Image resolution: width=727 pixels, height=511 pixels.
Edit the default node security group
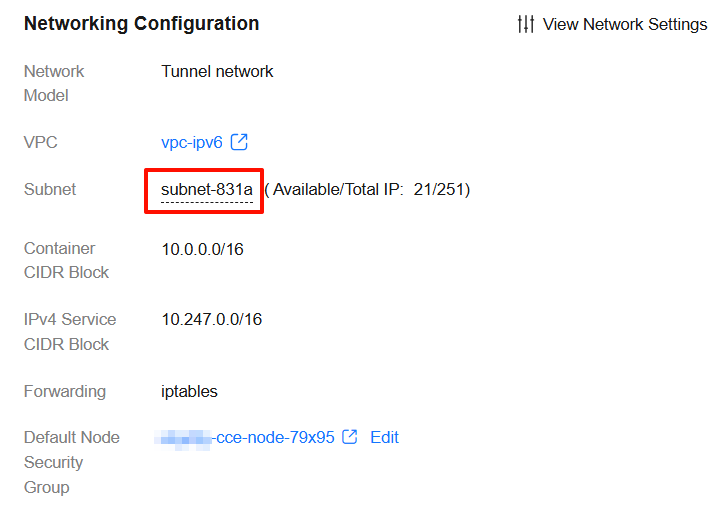click(x=384, y=438)
